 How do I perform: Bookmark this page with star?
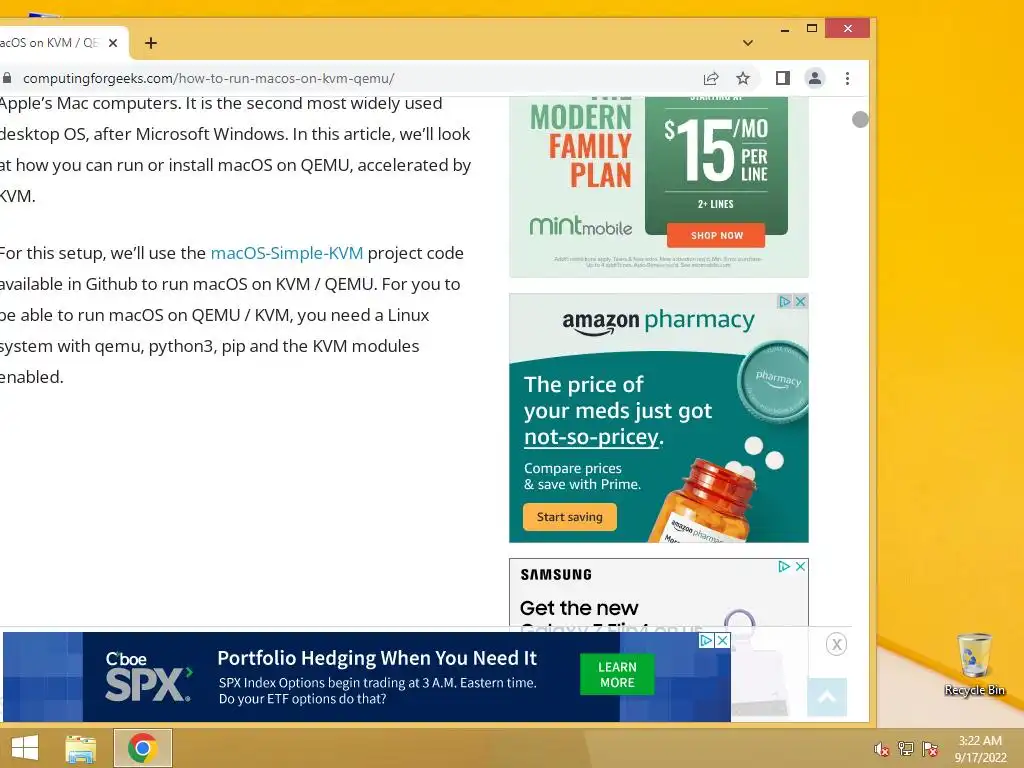tap(743, 78)
